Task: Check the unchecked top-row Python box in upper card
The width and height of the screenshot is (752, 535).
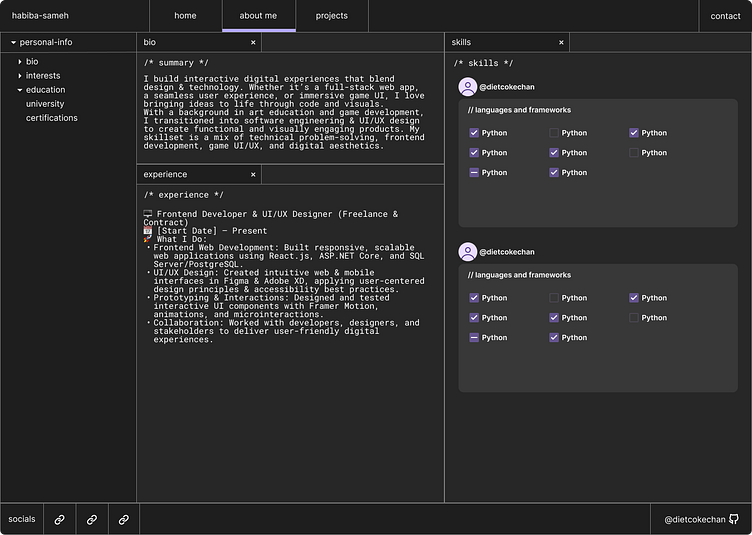Action: click(554, 133)
